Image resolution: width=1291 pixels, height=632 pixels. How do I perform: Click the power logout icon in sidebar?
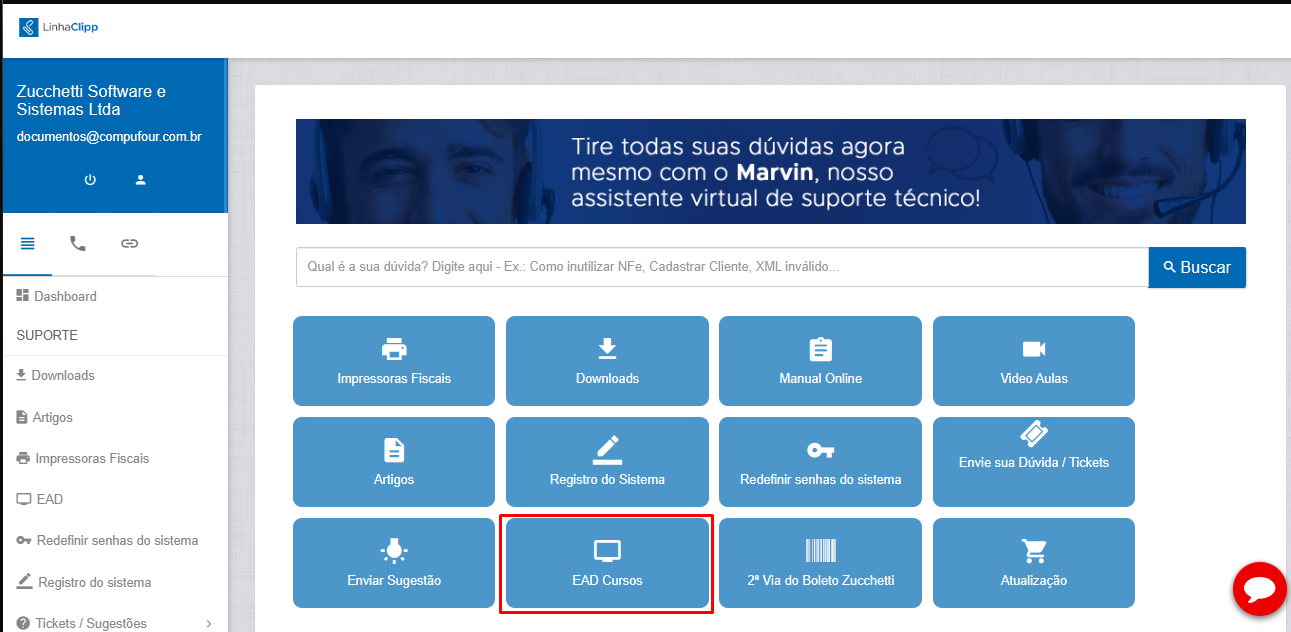tap(90, 180)
